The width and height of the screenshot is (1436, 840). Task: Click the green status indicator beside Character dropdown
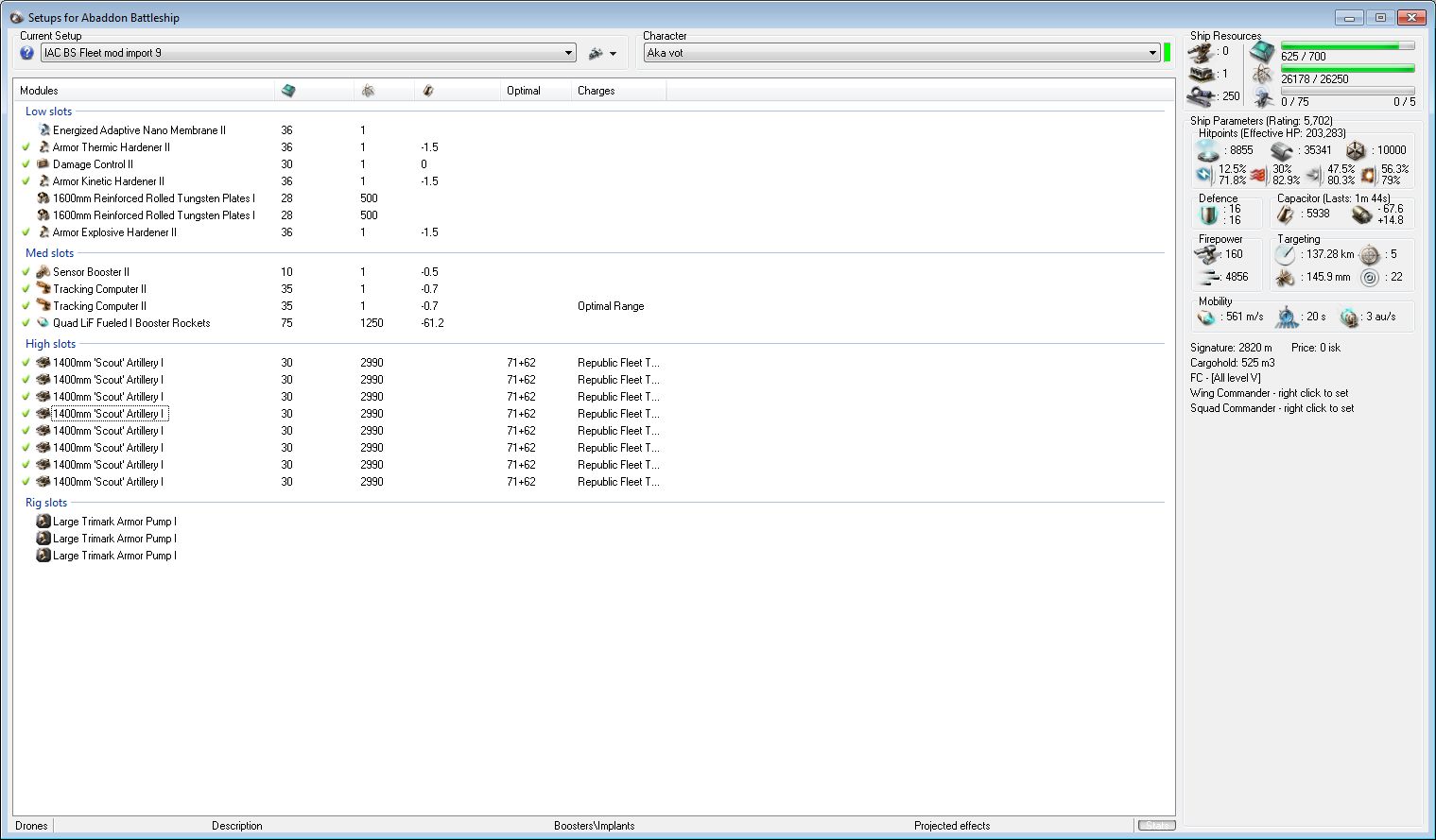coord(1168,52)
